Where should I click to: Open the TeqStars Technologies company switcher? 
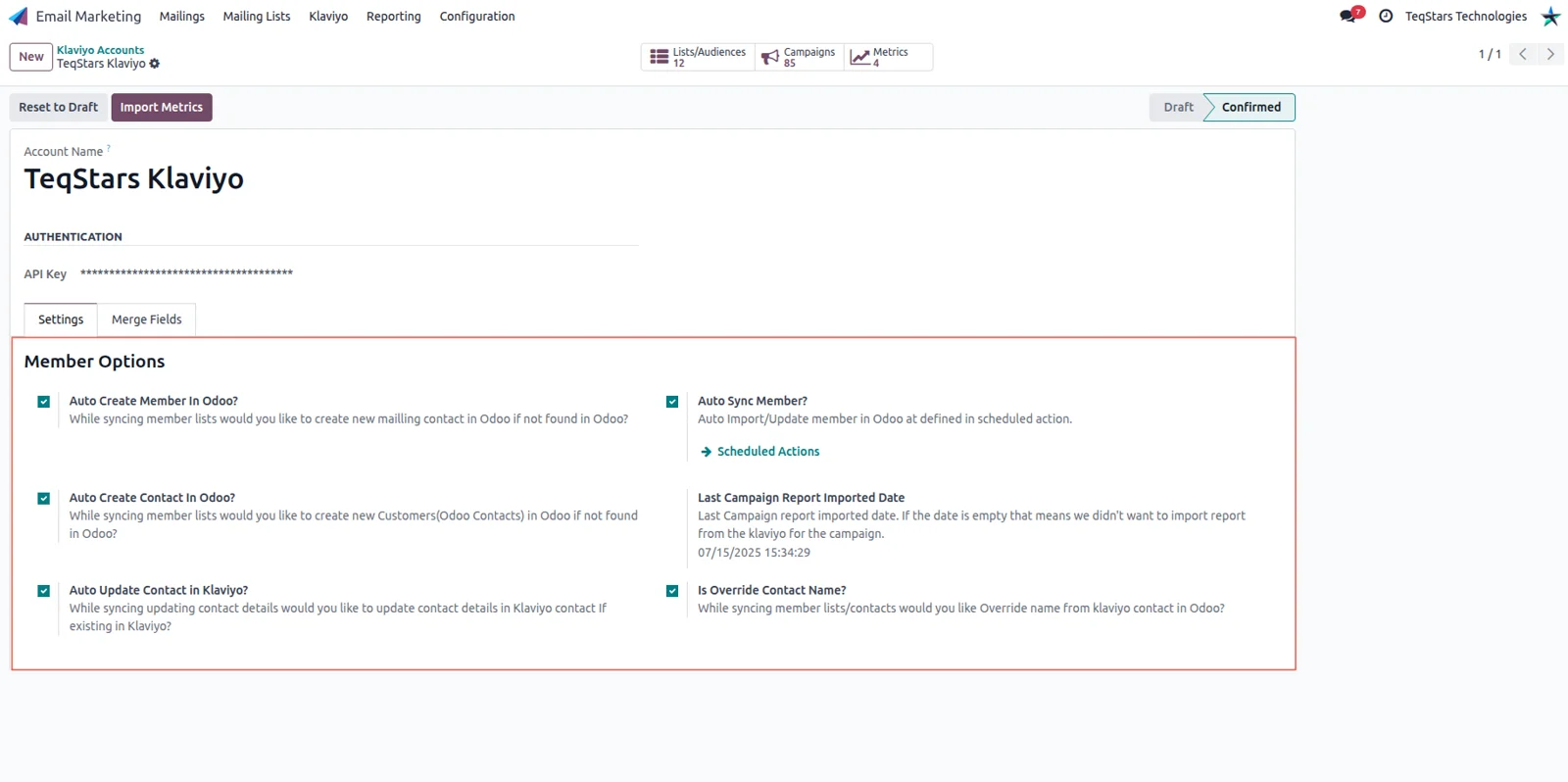point(1466,17)
